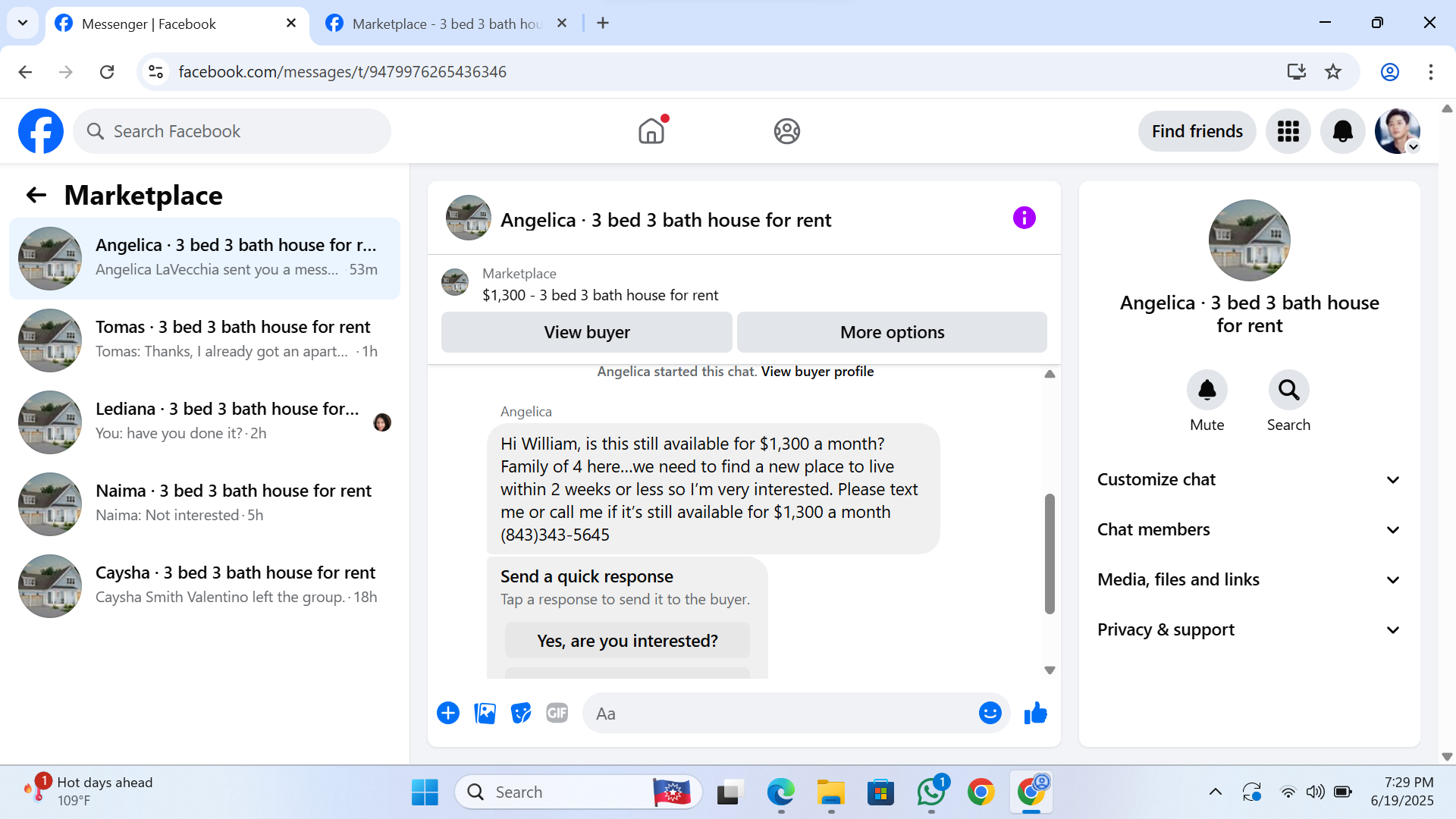
Task: View site information icon in address bar
Action: 155,72
